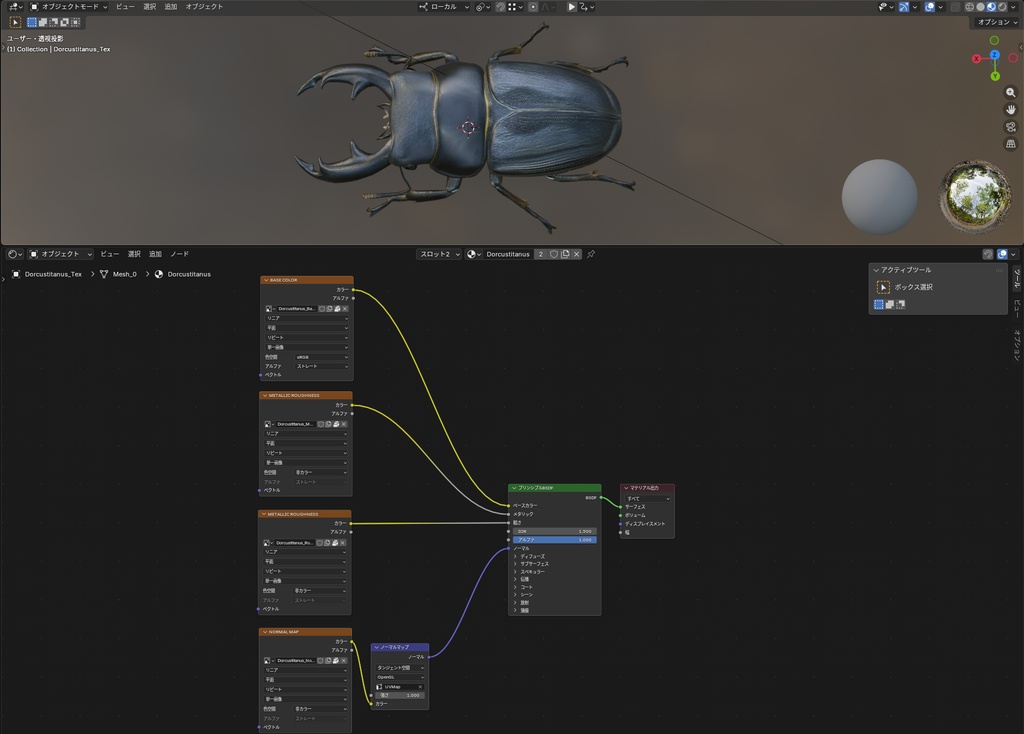This screenshot has height=734, width=1024.
Task: Open the スロット2 material slot dropdown
Action: click(x=440, y=254)
